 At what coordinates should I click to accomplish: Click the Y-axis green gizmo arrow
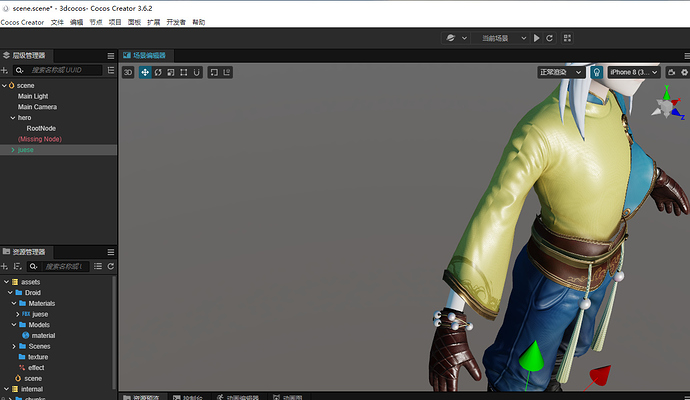(x=531, y=356)
